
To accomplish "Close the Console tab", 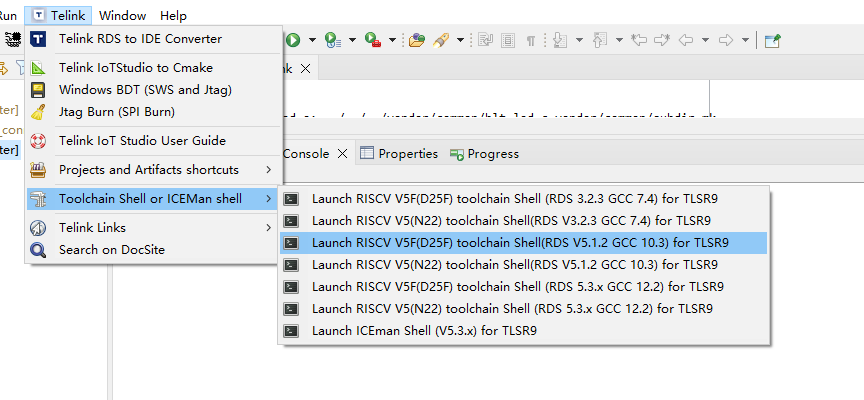I will point(342,154).
